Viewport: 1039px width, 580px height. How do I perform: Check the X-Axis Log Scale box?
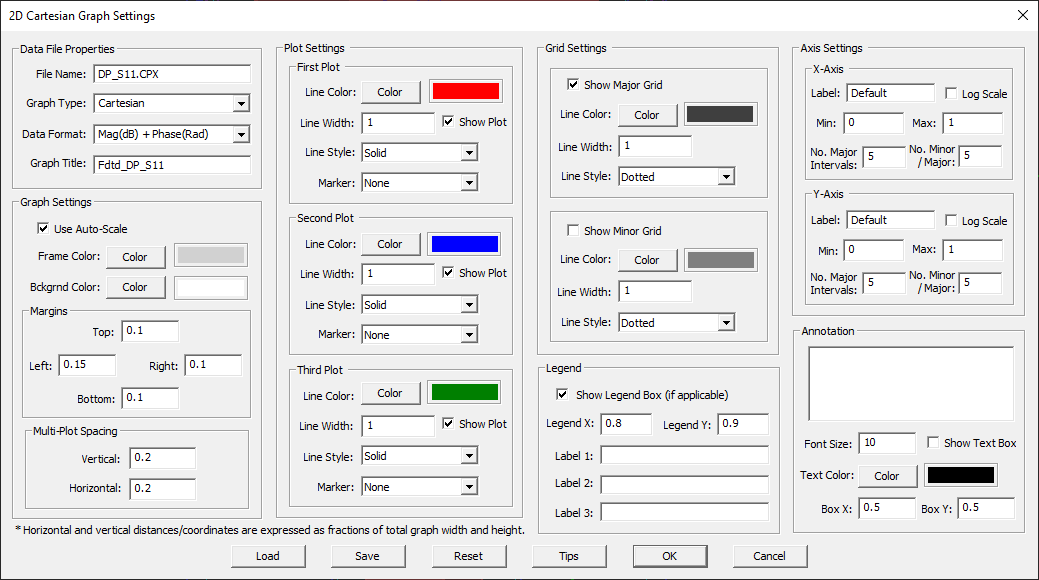point(951,94)
